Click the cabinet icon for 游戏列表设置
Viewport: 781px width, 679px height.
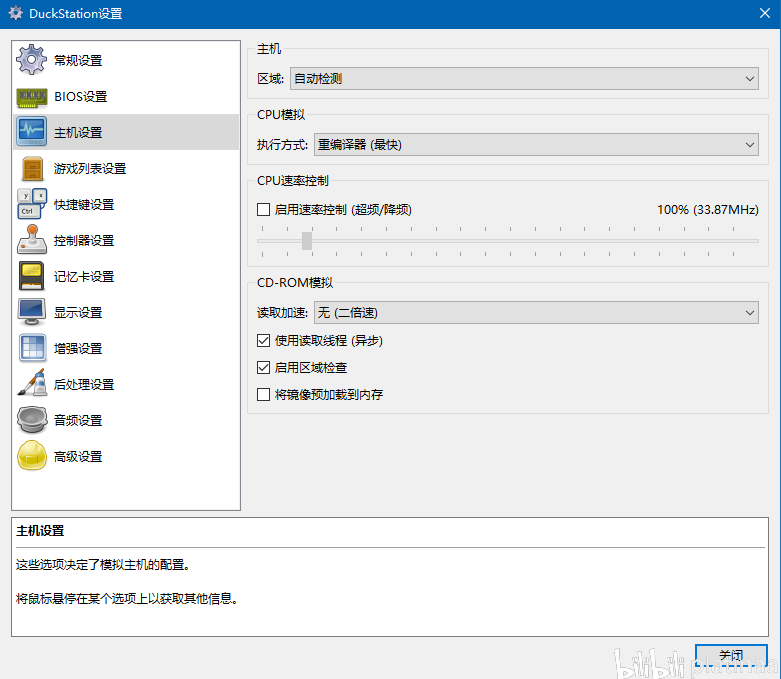[x=31, y=168]
